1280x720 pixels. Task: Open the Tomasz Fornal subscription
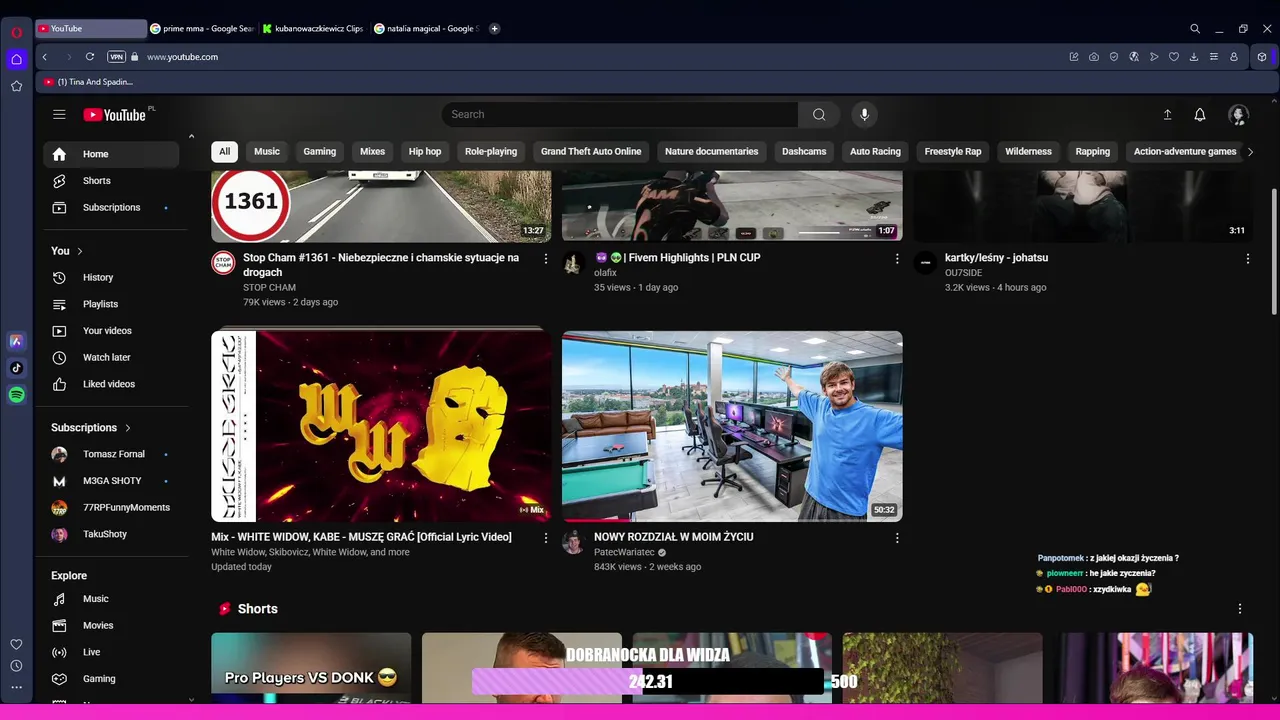click(111, 454)
